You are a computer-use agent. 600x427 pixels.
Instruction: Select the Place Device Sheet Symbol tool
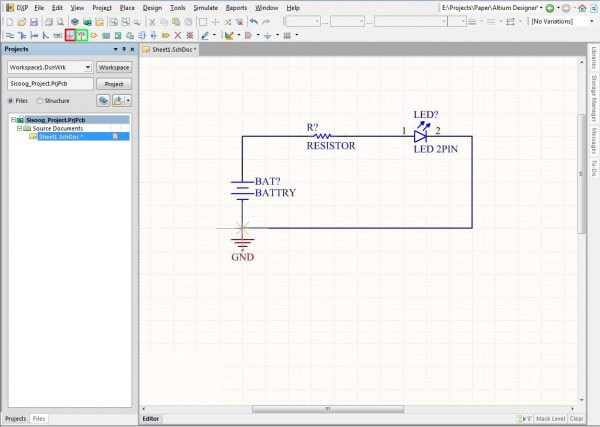(130, 36)
